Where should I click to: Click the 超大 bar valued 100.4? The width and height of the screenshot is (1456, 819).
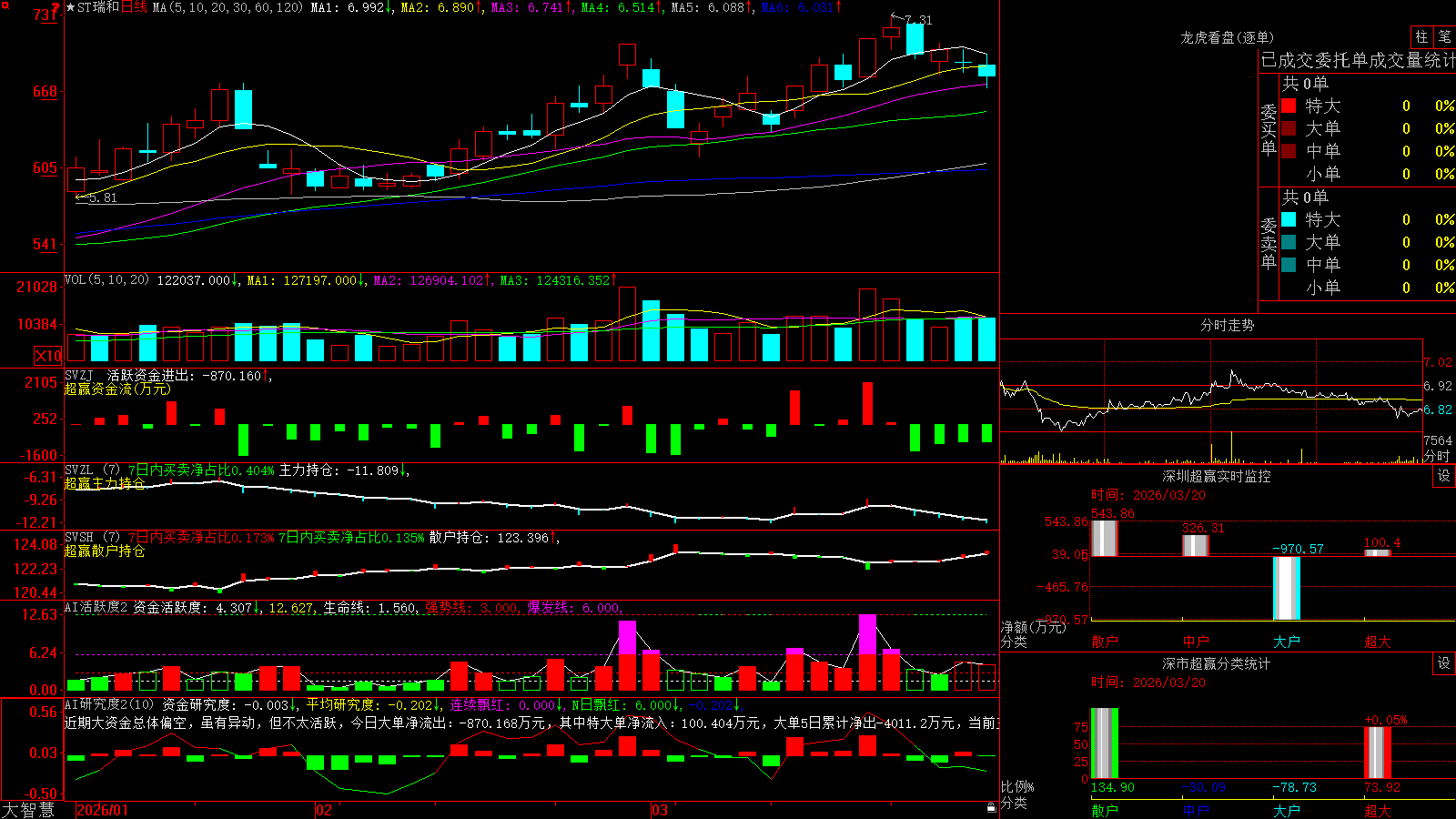[x=1378, y=552]
